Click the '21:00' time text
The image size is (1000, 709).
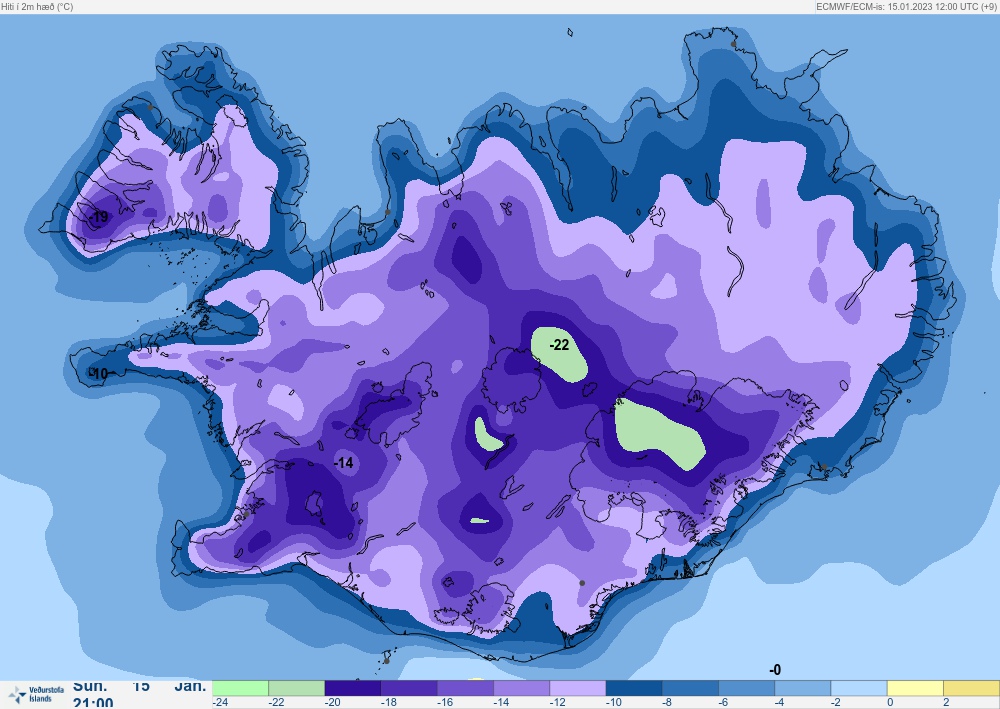coord(93,703)
